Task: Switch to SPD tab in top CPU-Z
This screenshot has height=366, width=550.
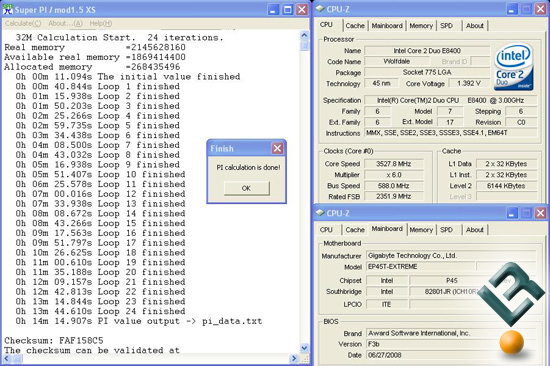Action: click(x=447, y=26)
